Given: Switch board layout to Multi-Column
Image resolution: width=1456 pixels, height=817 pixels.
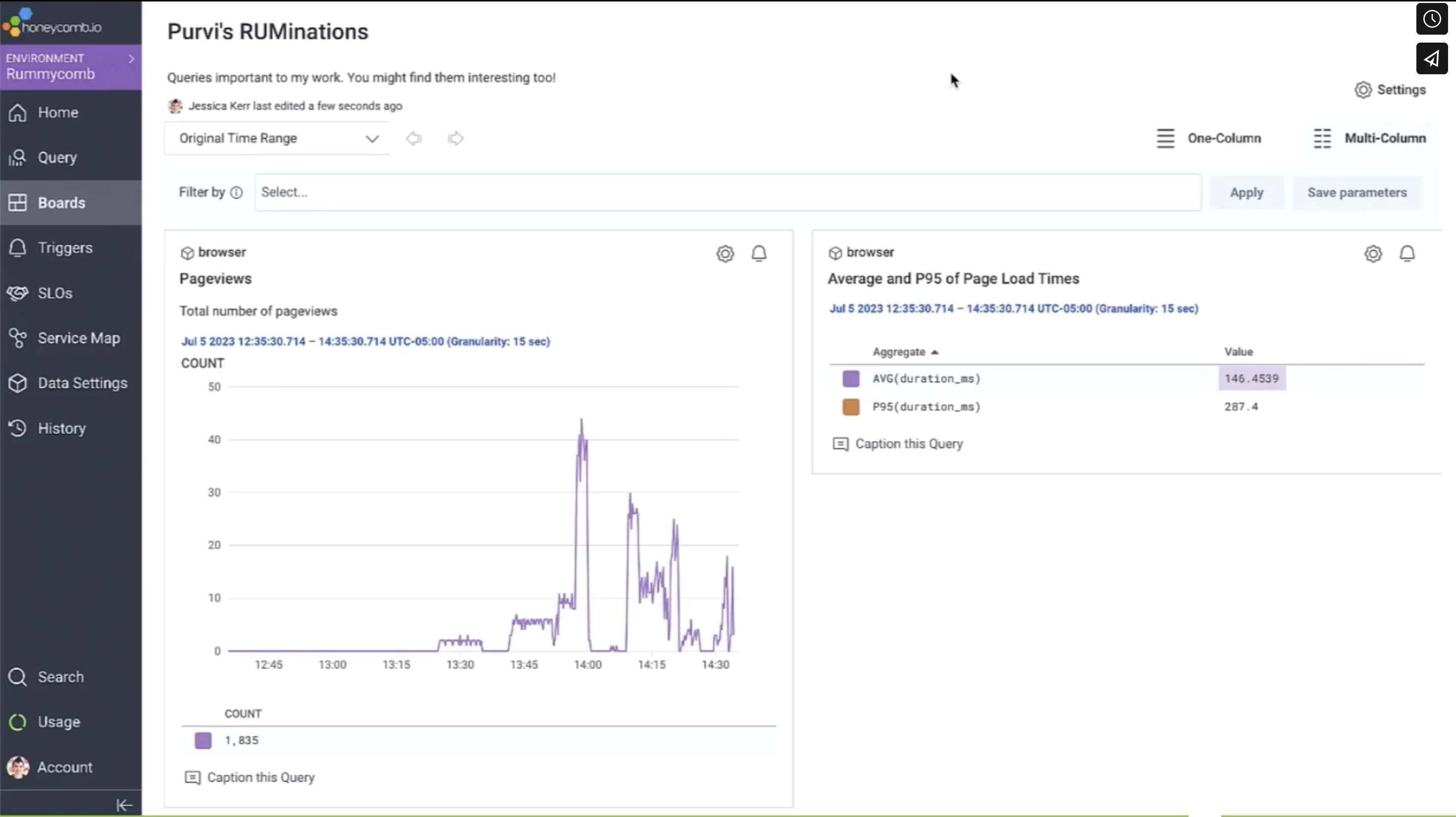Looking at the screenshot, I should click(x=1368, y=138).
